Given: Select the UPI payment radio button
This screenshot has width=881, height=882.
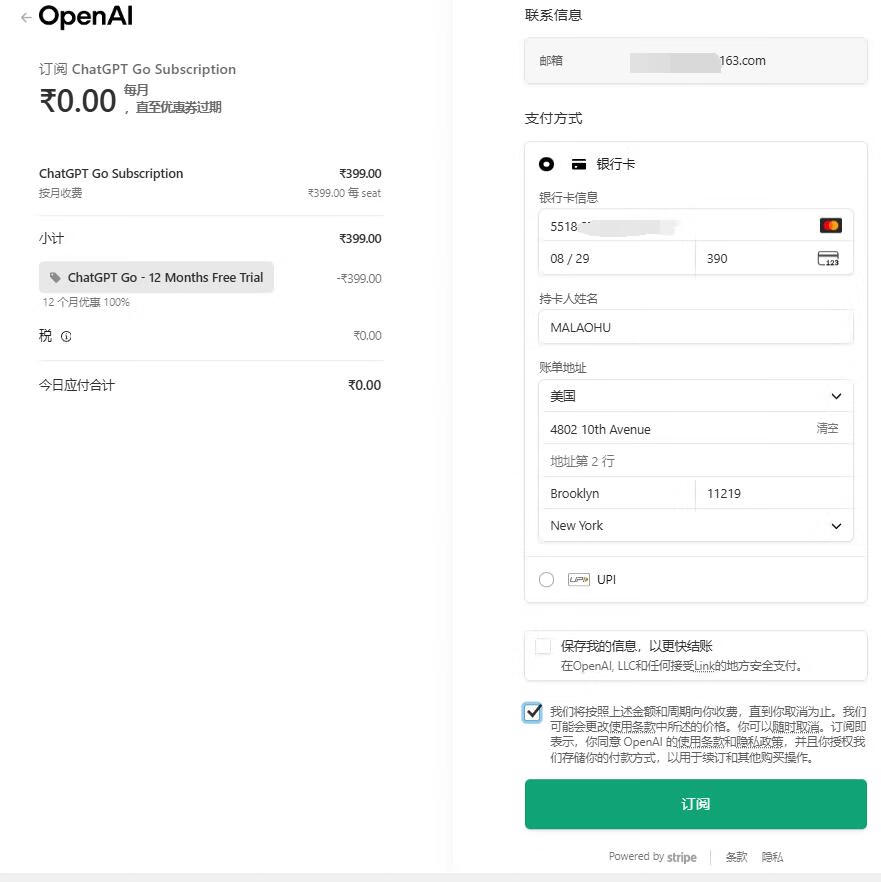Looking at the screenshot, I should pos(546,580).
